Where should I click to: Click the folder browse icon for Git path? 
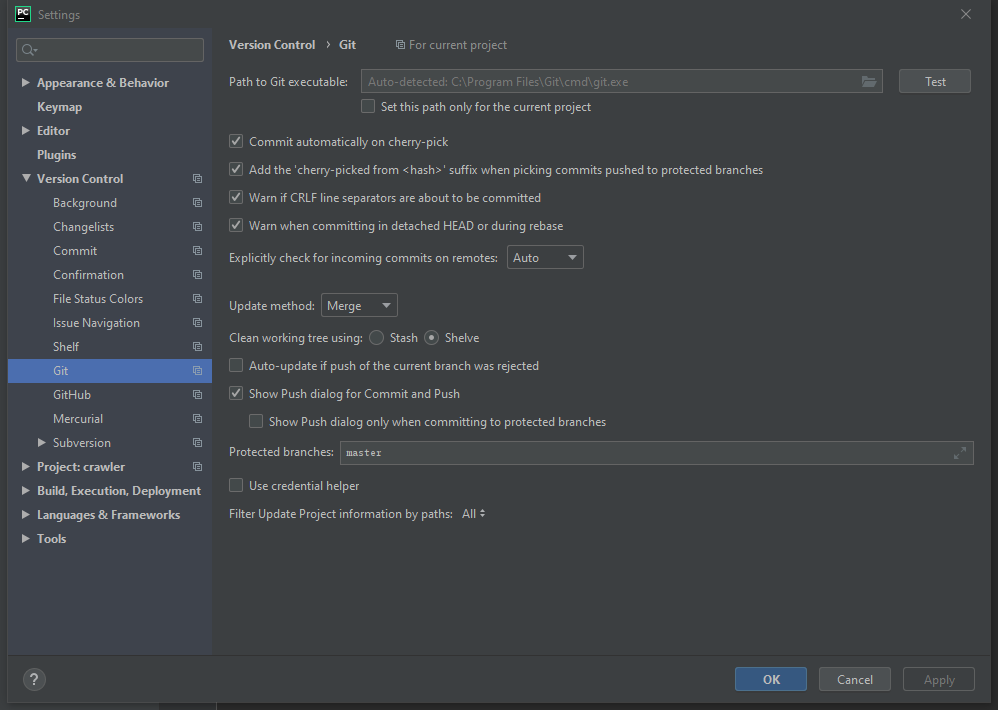[868, 82]
